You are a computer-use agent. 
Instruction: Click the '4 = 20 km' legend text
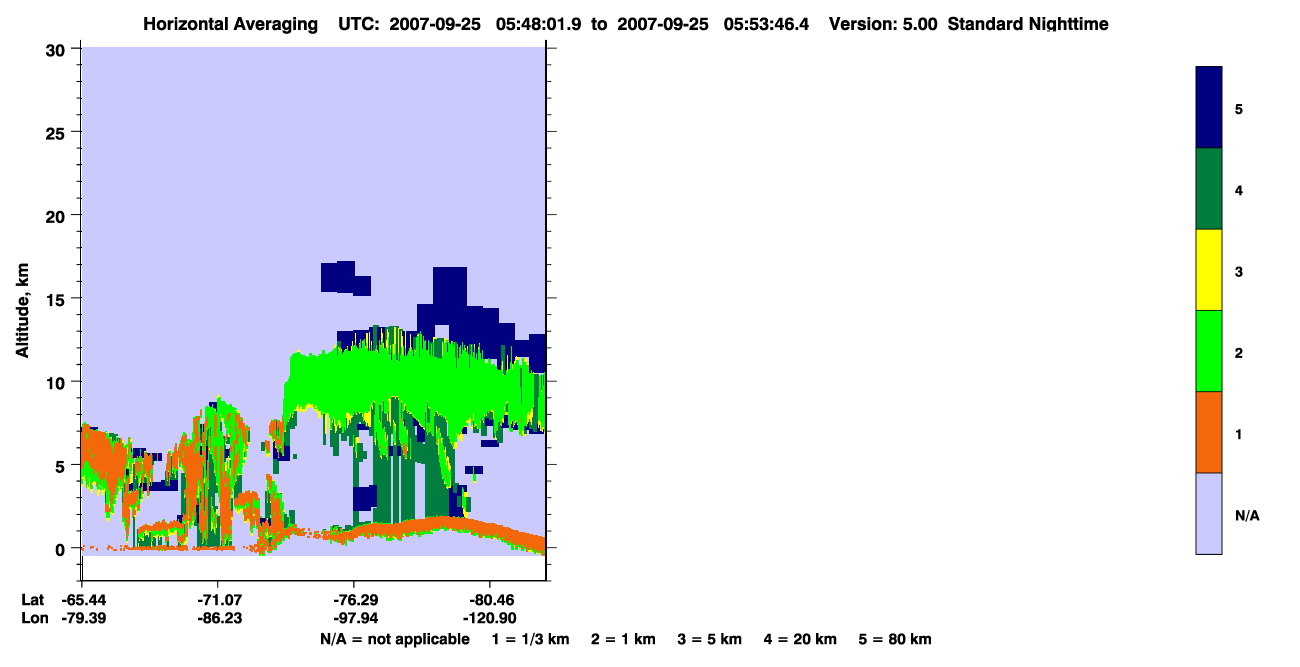pos(800,639)
